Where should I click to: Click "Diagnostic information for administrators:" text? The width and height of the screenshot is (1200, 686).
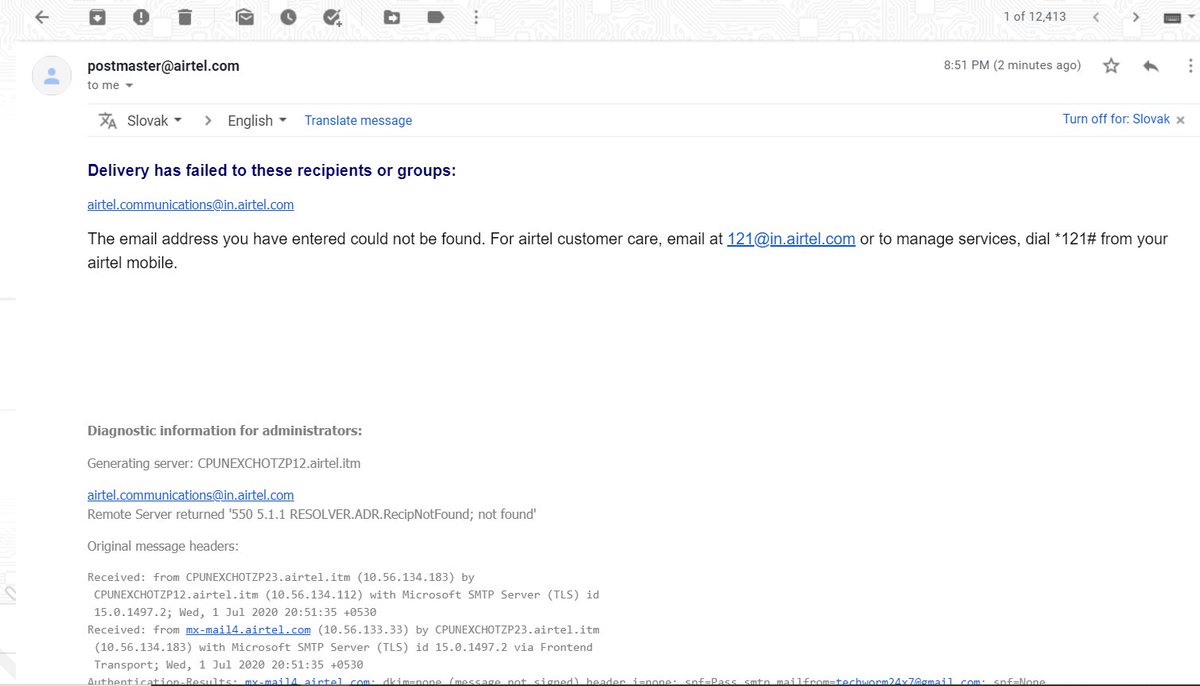point(225,431)
